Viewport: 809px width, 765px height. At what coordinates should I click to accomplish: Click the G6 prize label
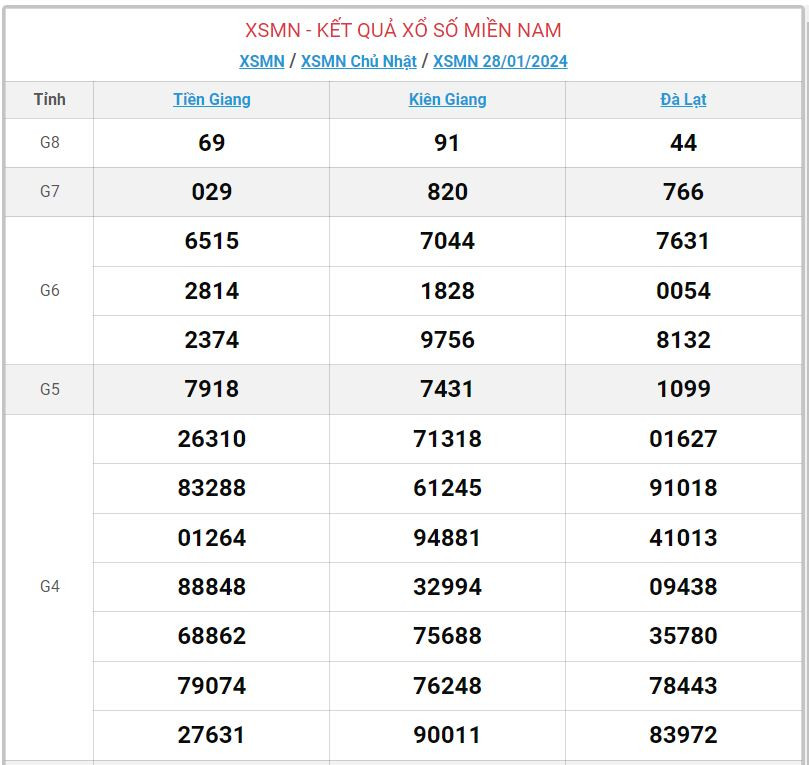(49, 290)
